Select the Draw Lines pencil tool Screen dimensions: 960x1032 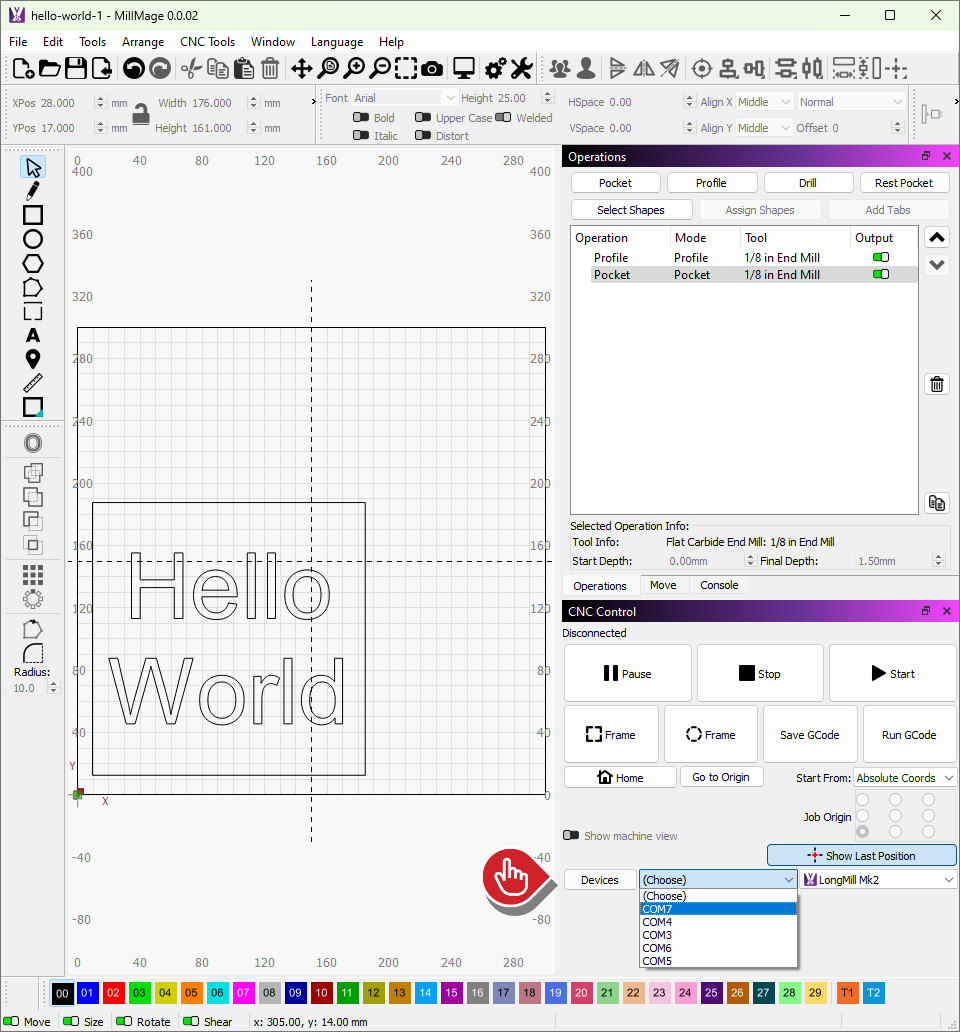(x=33, y=191)
